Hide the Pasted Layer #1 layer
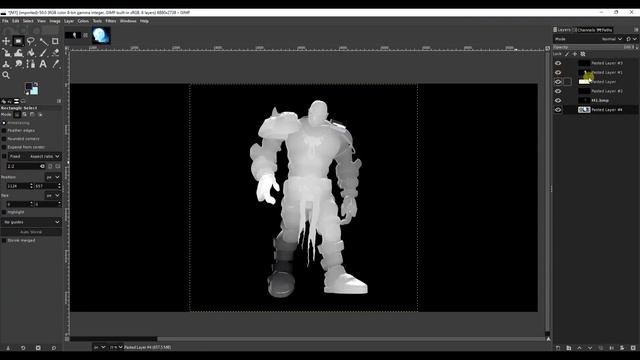This screenshot has width=640, height=360. click(558, 73)
